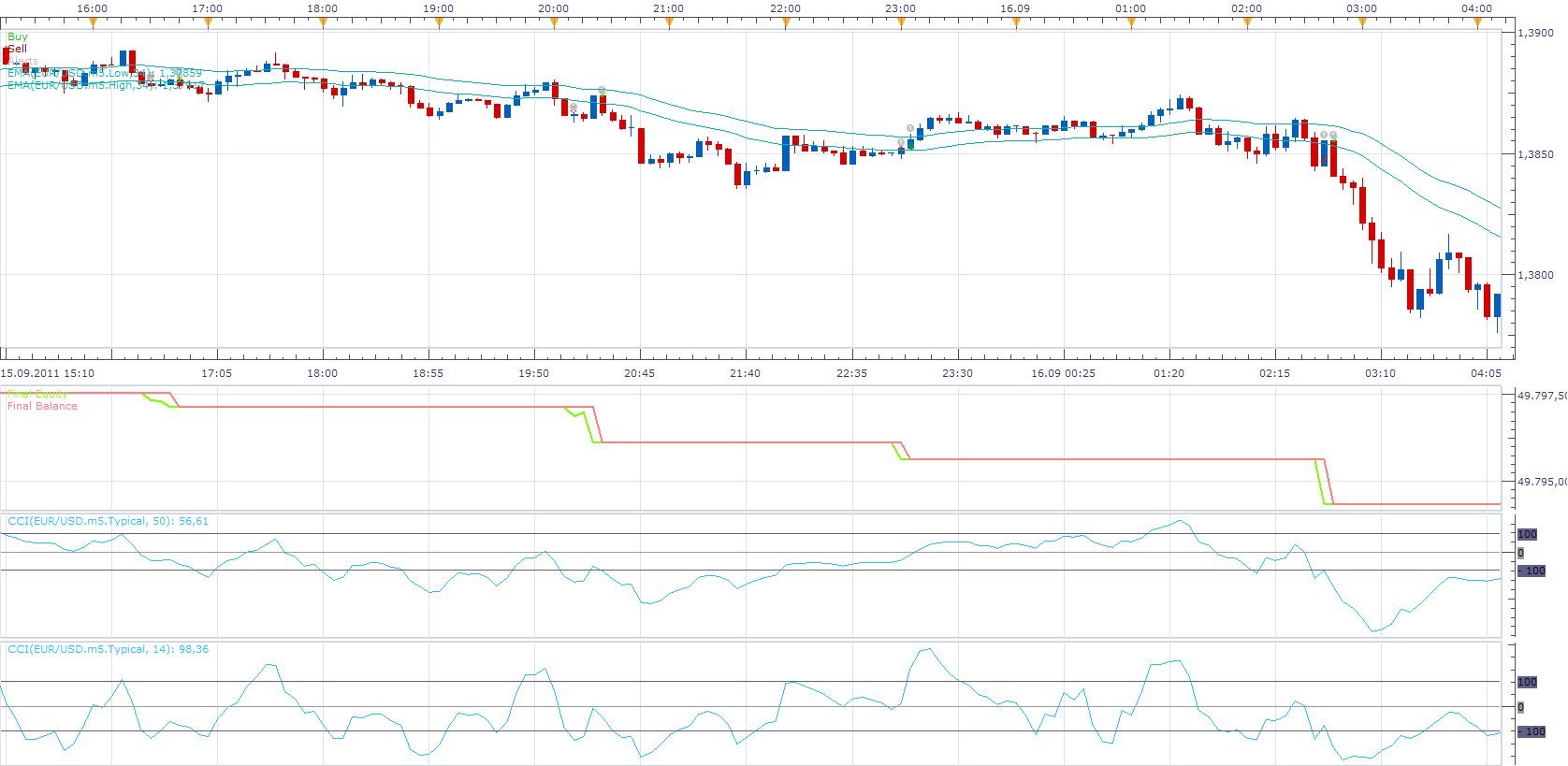The height and width of the screenshot is (766, 1568).
Task: Click the green Buy legend label
Action: point(18,36)
